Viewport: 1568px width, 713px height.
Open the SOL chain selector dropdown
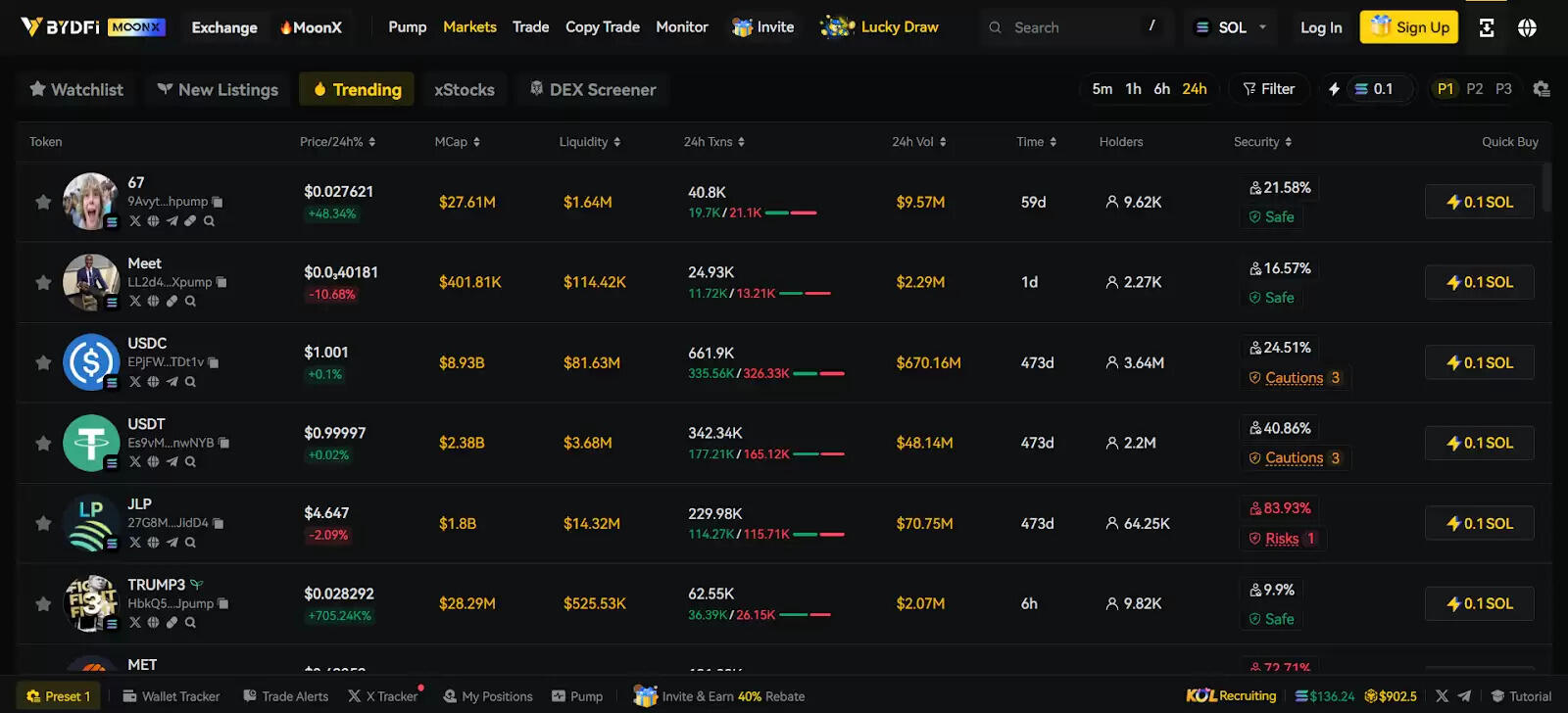click(x=1231, y=27)
